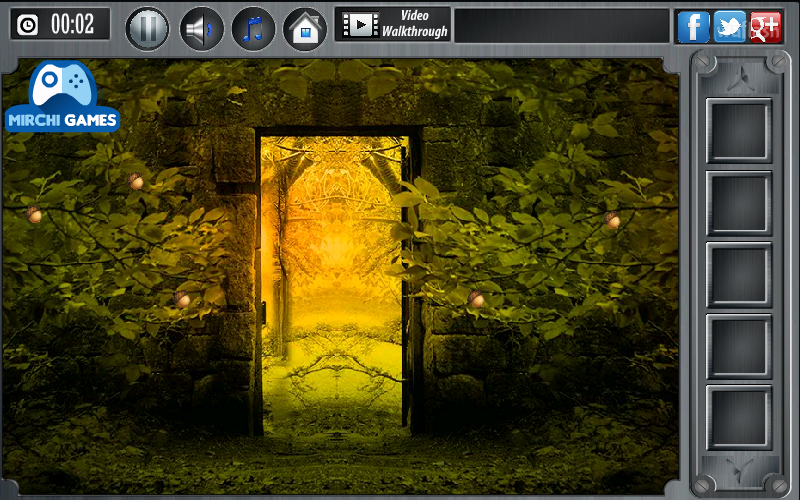The image size is (800, 500).
Task: Click the clock timer icon
Action: tap(28, 24)
